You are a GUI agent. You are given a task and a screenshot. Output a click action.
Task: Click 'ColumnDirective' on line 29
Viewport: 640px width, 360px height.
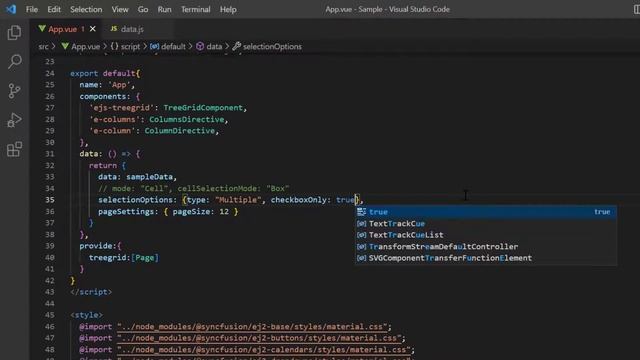click(180, 131)
